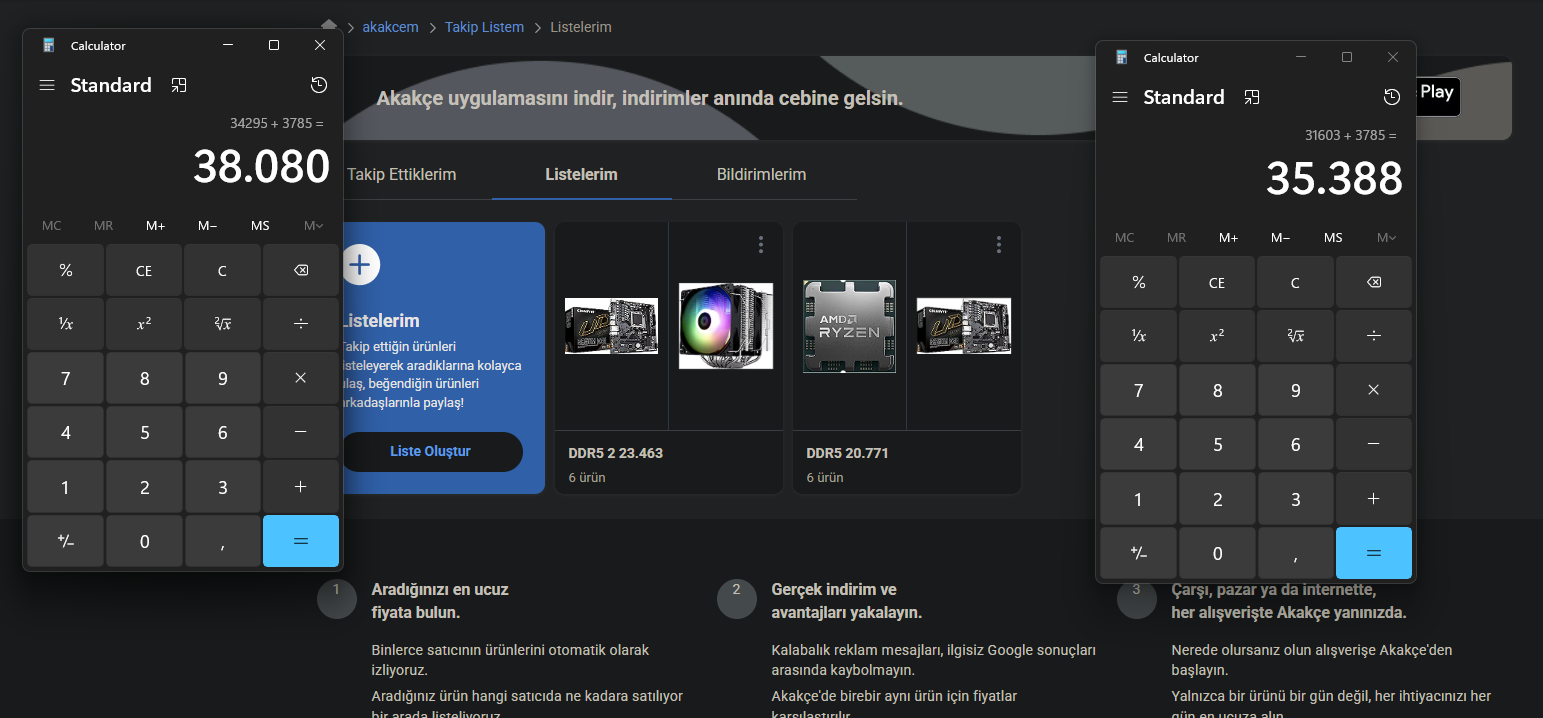Click equals button in right Calculator

point(1374,553)
